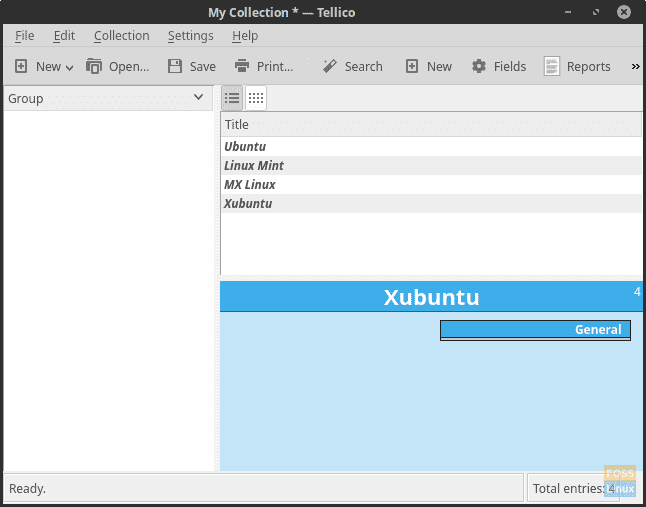Add a New entry from toolbar
Image resolution: width=646 pixels, height=507 pixels.
[x=428, y=66]
